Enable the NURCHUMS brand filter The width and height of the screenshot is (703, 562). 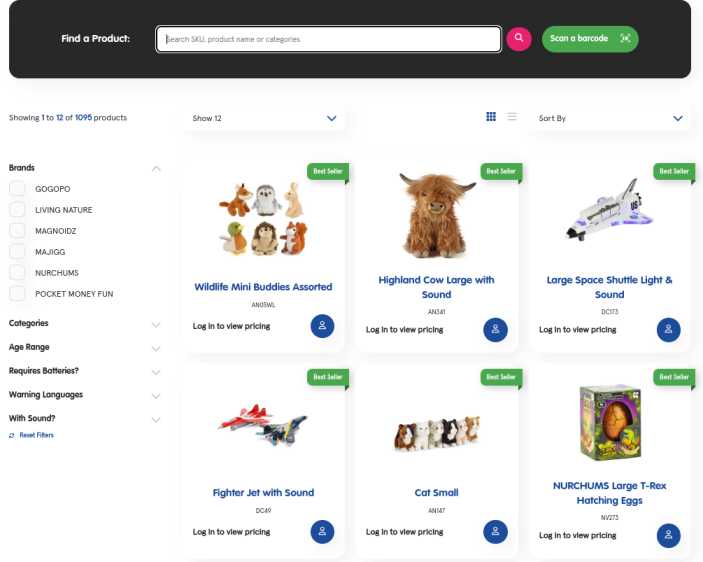point(17,273)
